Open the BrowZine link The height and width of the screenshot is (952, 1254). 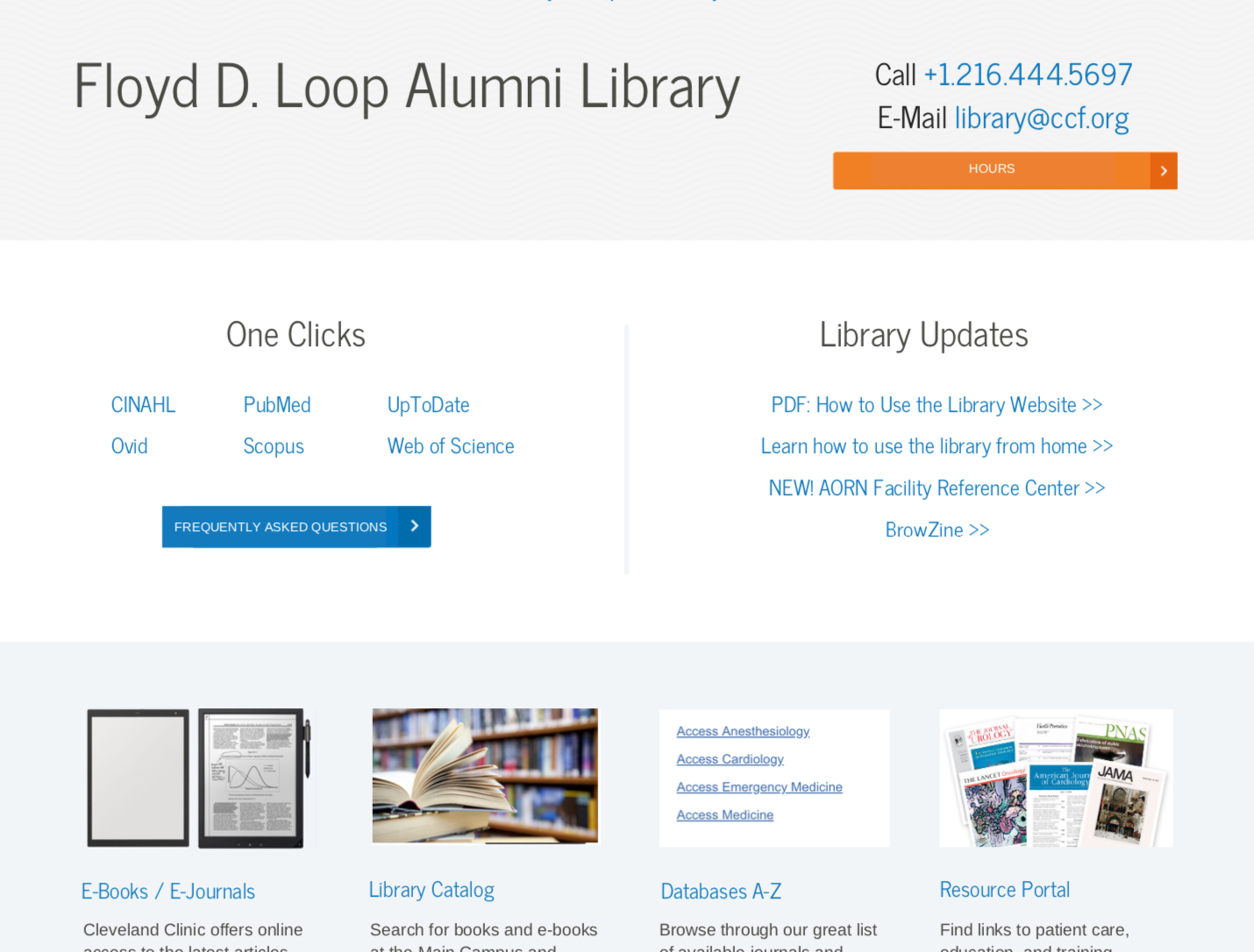[x=937, y=530]
